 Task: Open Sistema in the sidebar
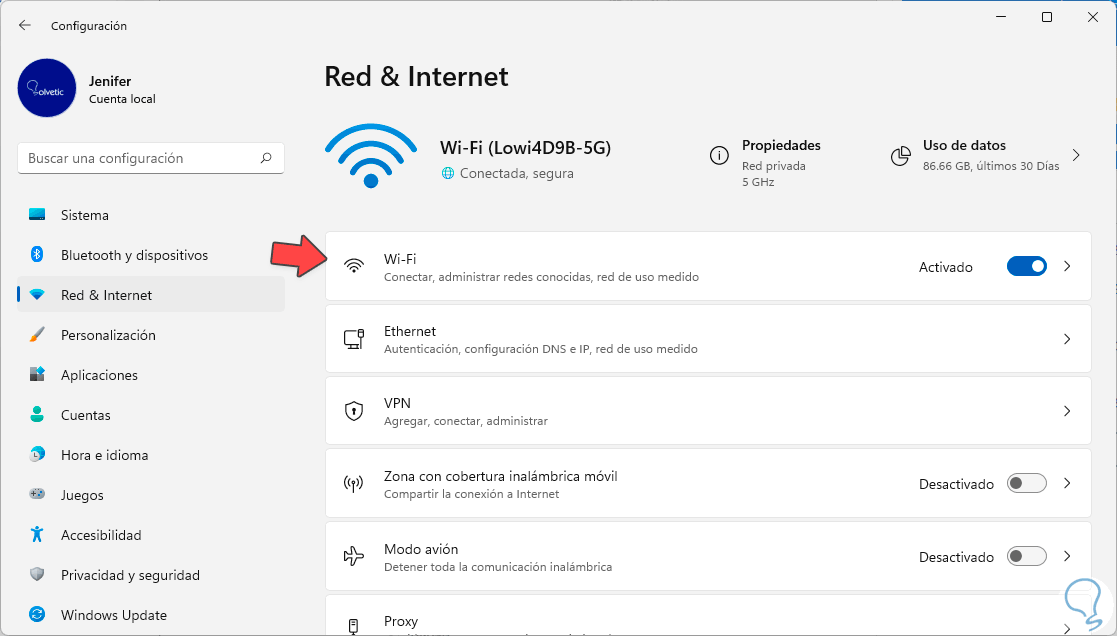coord(85,215)
